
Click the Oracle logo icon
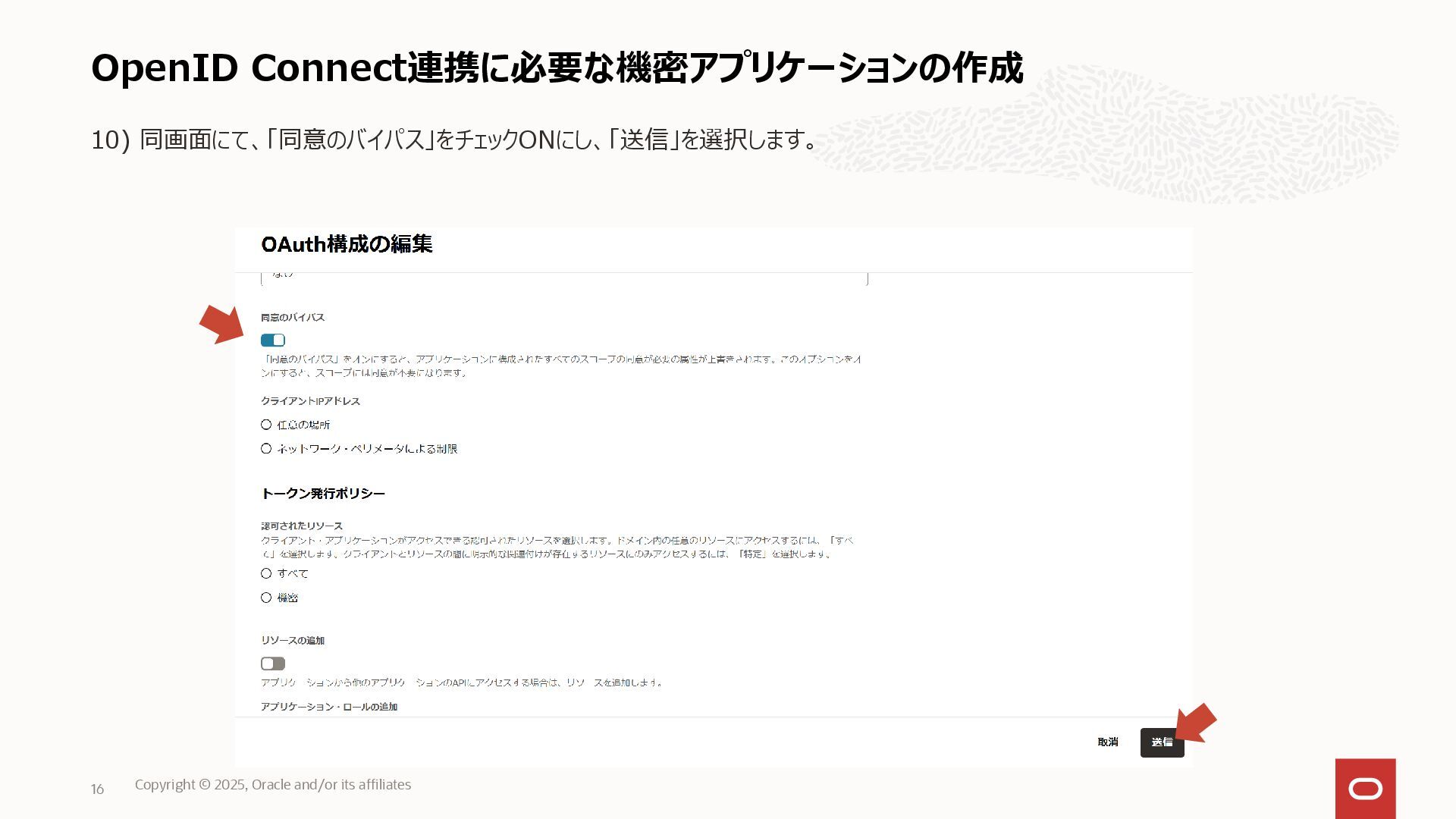1365,789
